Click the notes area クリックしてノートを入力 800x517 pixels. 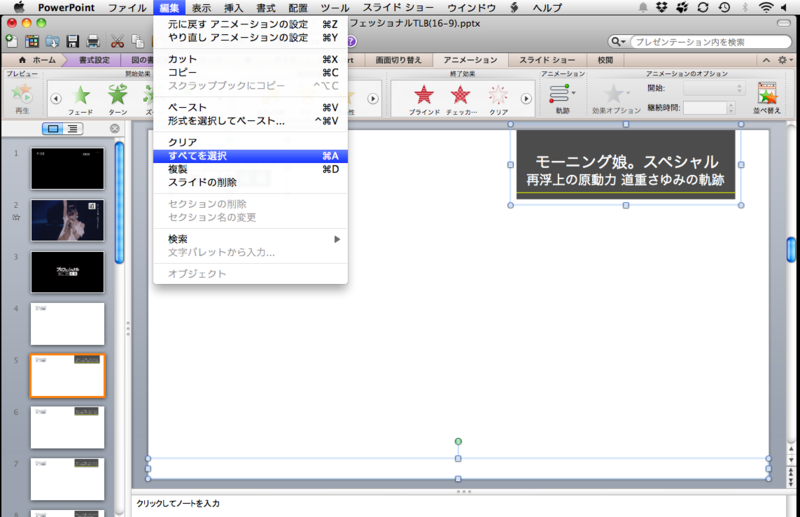(178, 503)
